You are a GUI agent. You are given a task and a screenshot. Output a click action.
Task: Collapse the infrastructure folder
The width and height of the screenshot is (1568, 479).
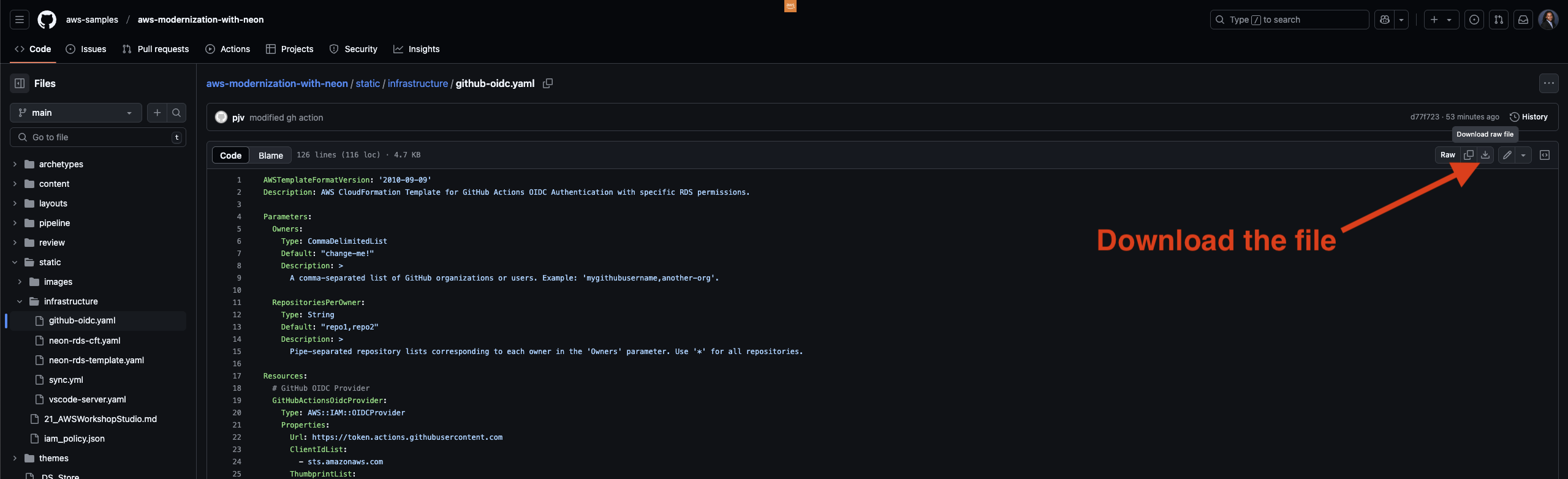point(20,301)
